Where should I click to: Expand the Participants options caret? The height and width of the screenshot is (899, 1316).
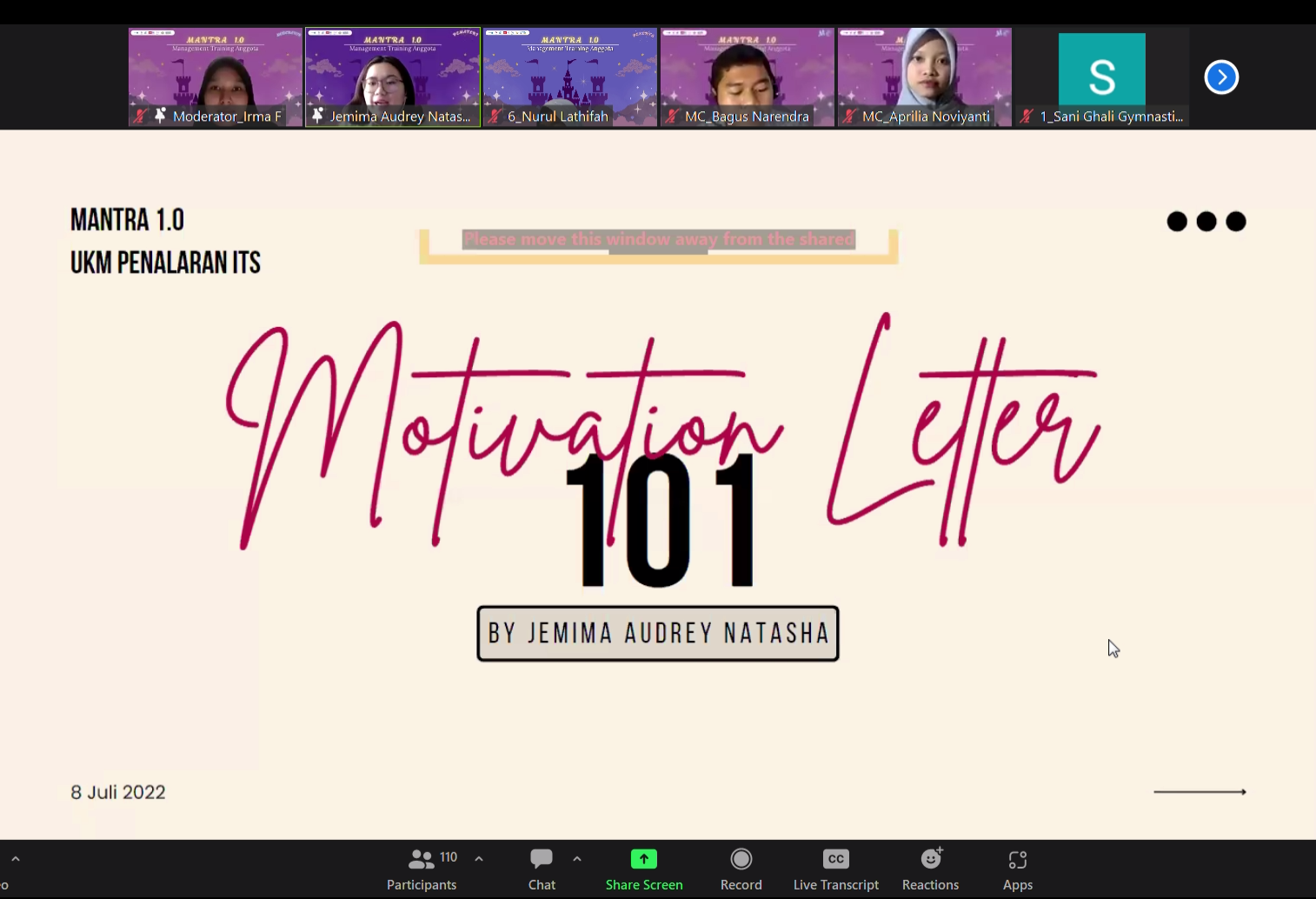pyautogui.click(x=479, y=859)
